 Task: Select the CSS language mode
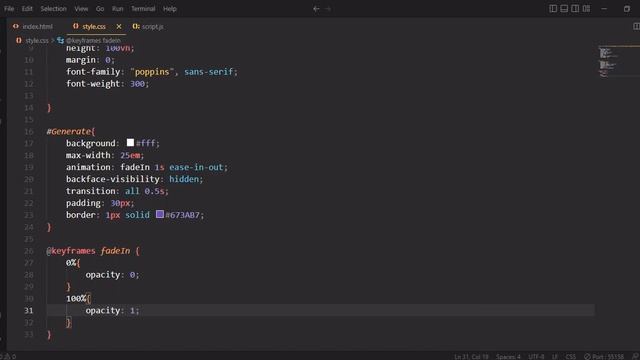coord(571,357)
